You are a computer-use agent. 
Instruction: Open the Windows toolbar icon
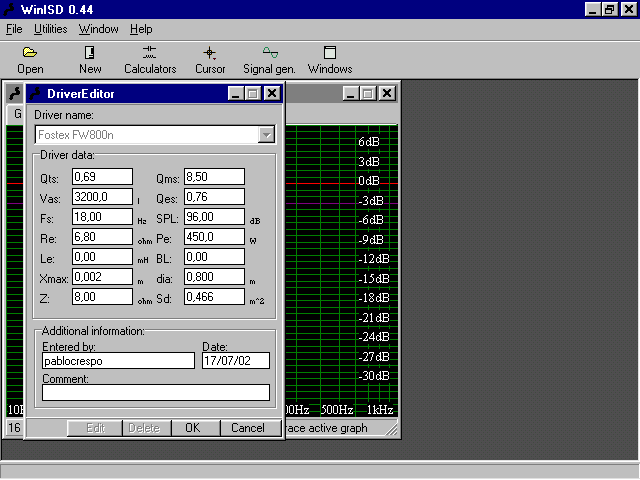(x=330, y=60)
